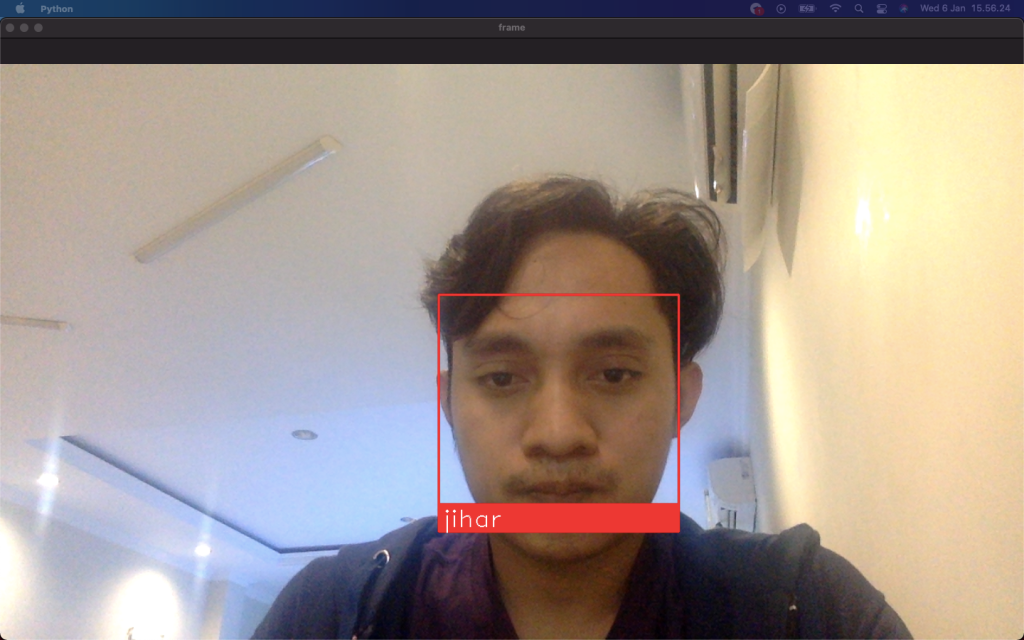Click the zoom traffic light button
Viewport: 1024px width, 640px height.
tap(38, 27)
